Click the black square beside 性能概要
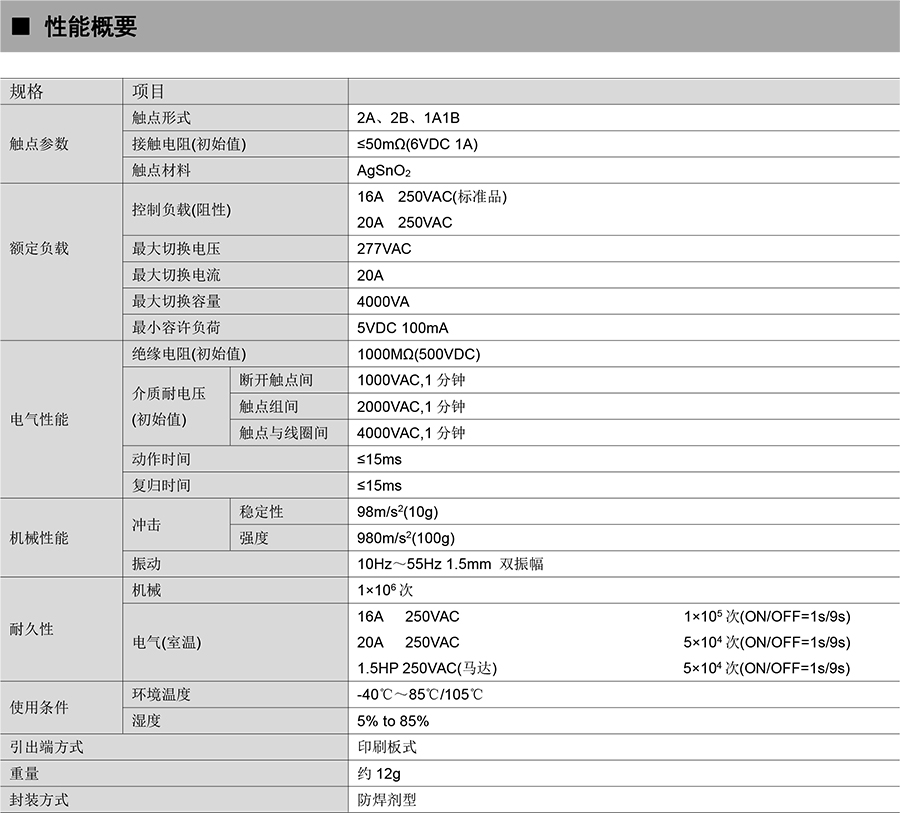 pyautogui.click(x=19, y=27)
